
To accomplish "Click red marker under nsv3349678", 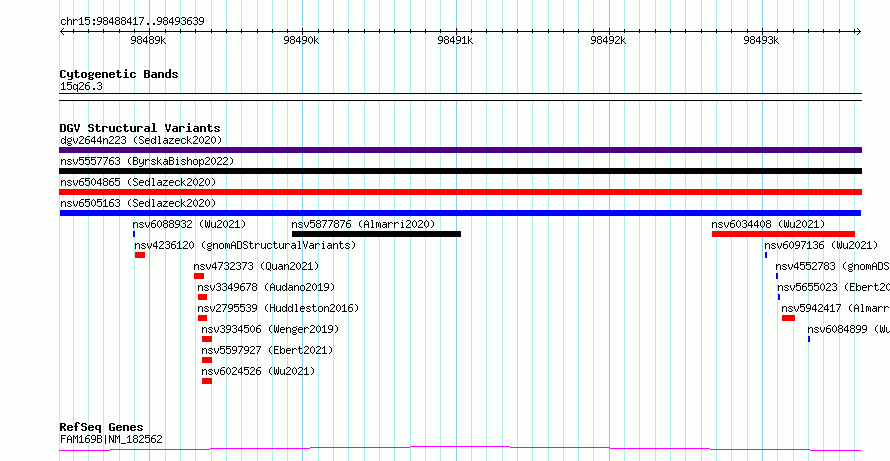I will pyautogui.click(x=203, y=297).
